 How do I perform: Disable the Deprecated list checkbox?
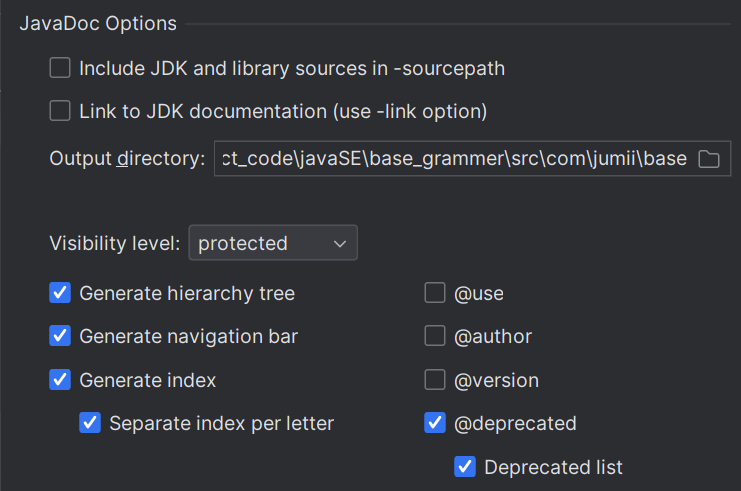tap(465, 466)
